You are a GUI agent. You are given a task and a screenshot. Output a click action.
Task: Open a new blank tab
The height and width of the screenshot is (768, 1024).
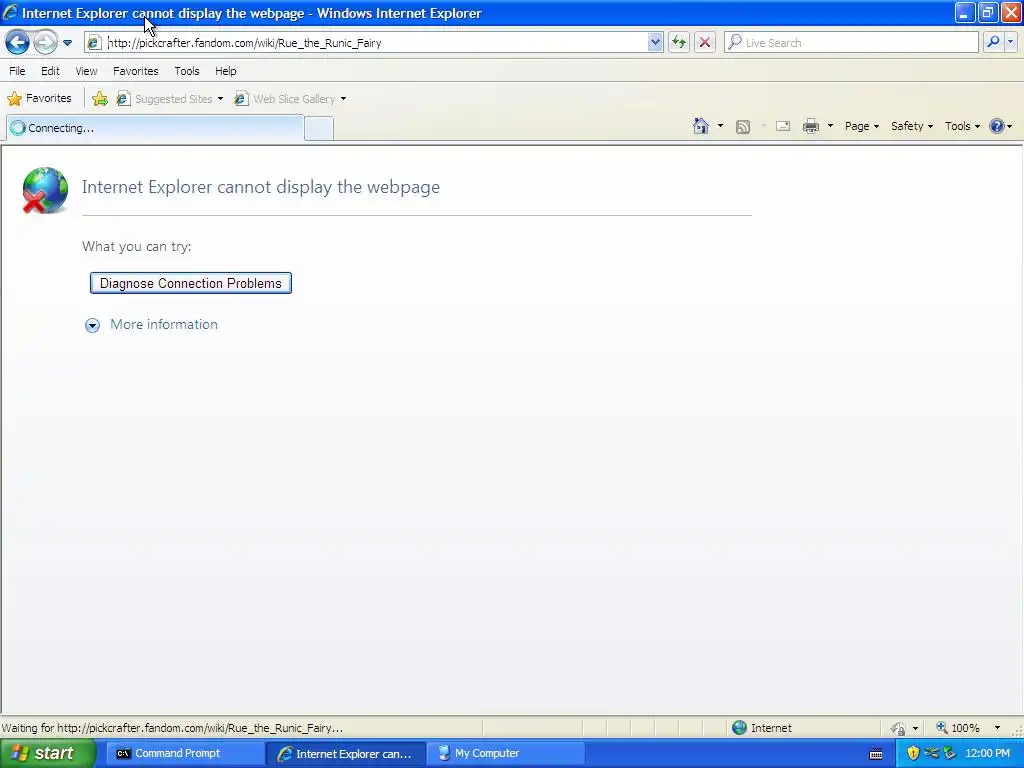click(319, 129)
